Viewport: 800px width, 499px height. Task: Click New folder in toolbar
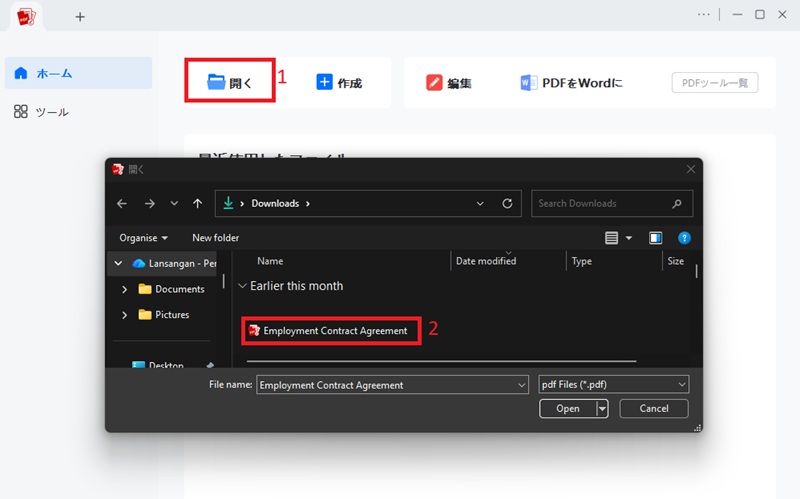215,238
